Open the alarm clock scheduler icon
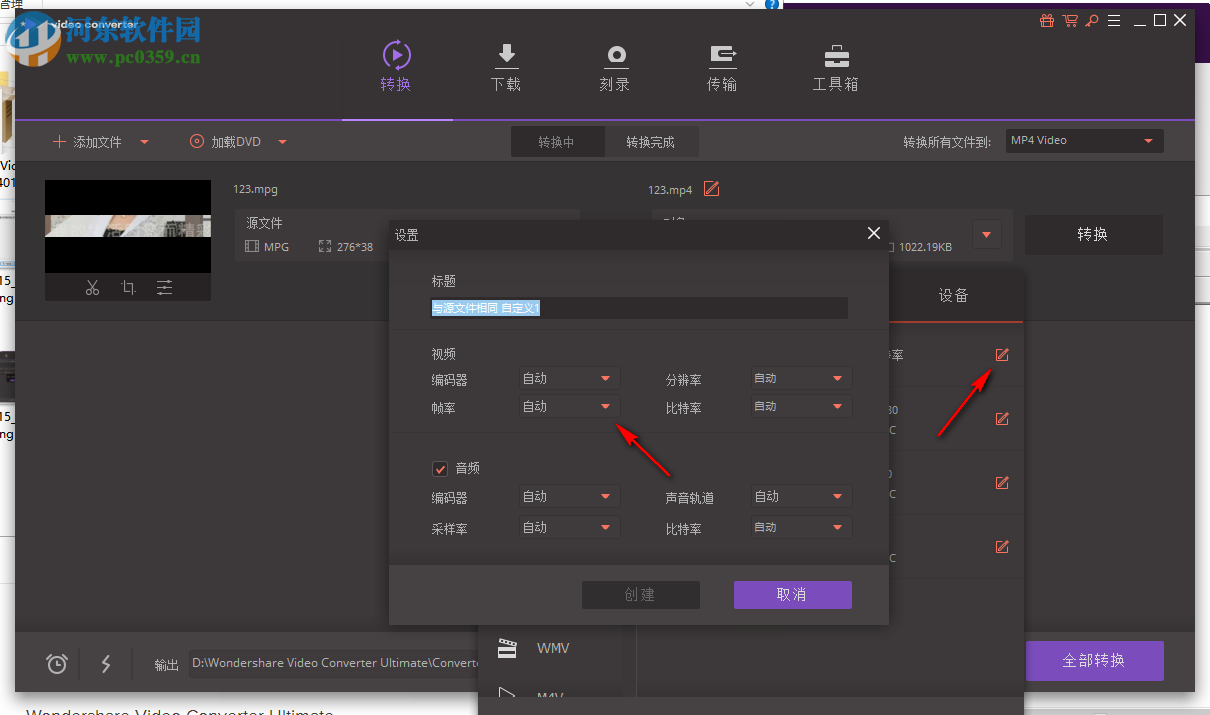This screenshot has height=715, width=1210. pos(57,663)
